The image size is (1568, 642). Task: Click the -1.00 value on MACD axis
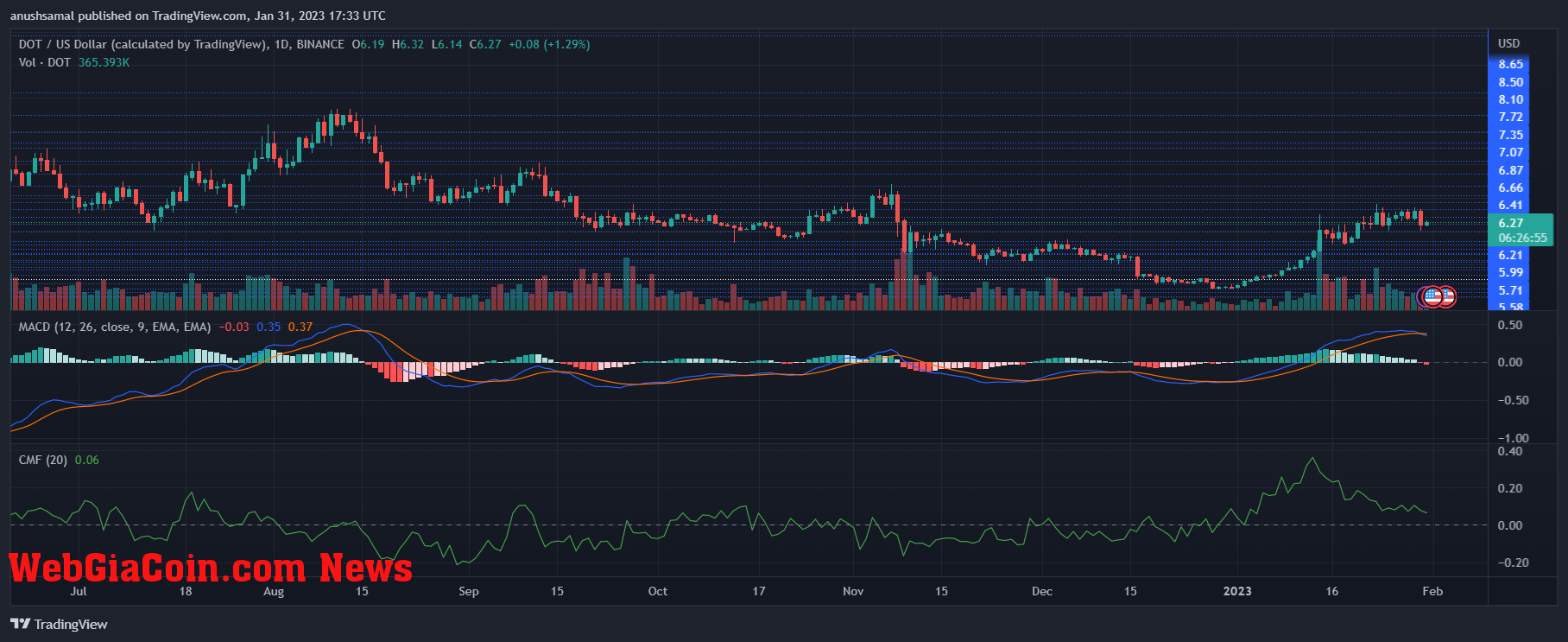click(x=1513, y=438)
